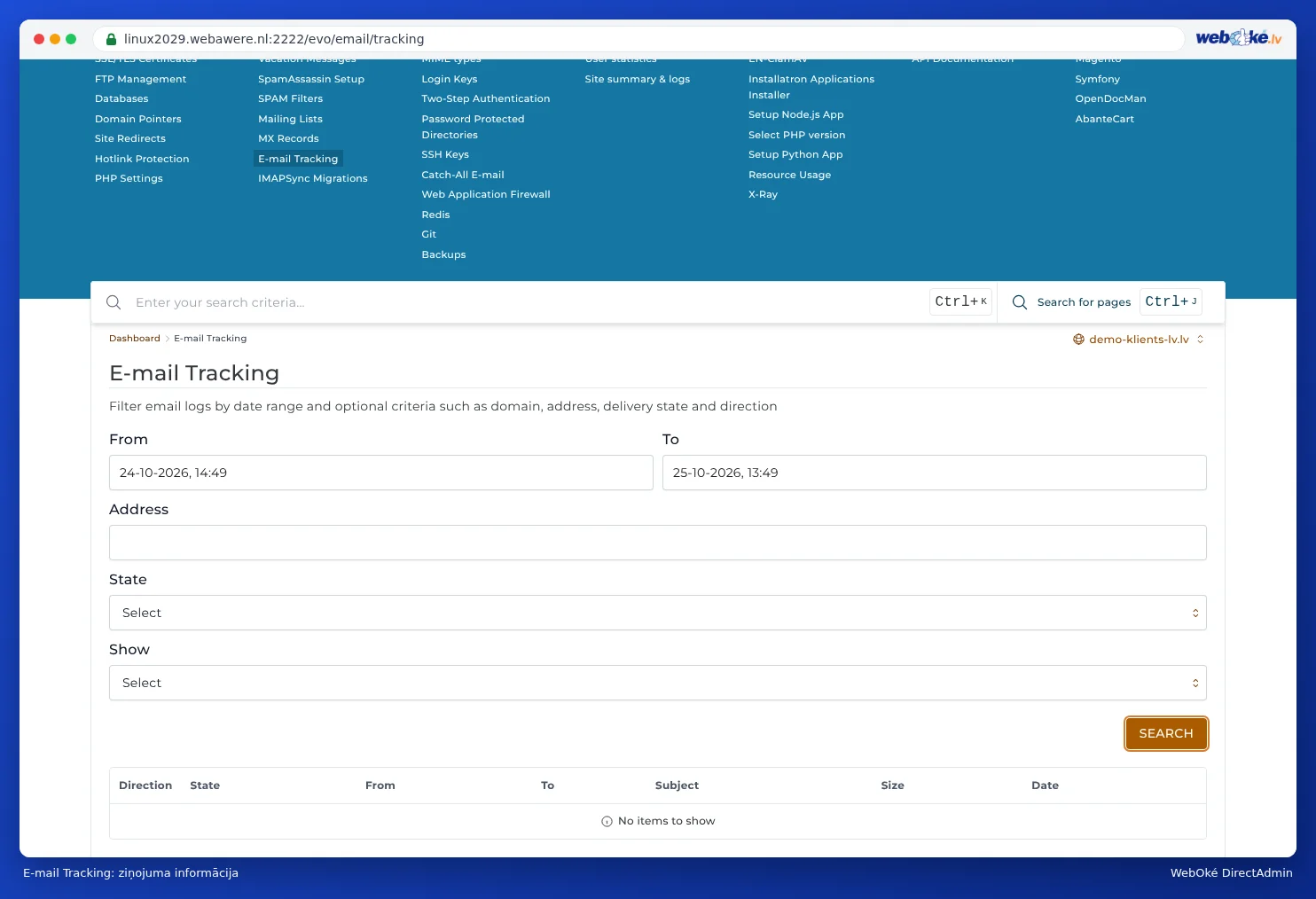The height and width of the screenshot is (899, 1316).
Task: Click the WebOke logo in the top bar
Action: [x=1238, y=38]
